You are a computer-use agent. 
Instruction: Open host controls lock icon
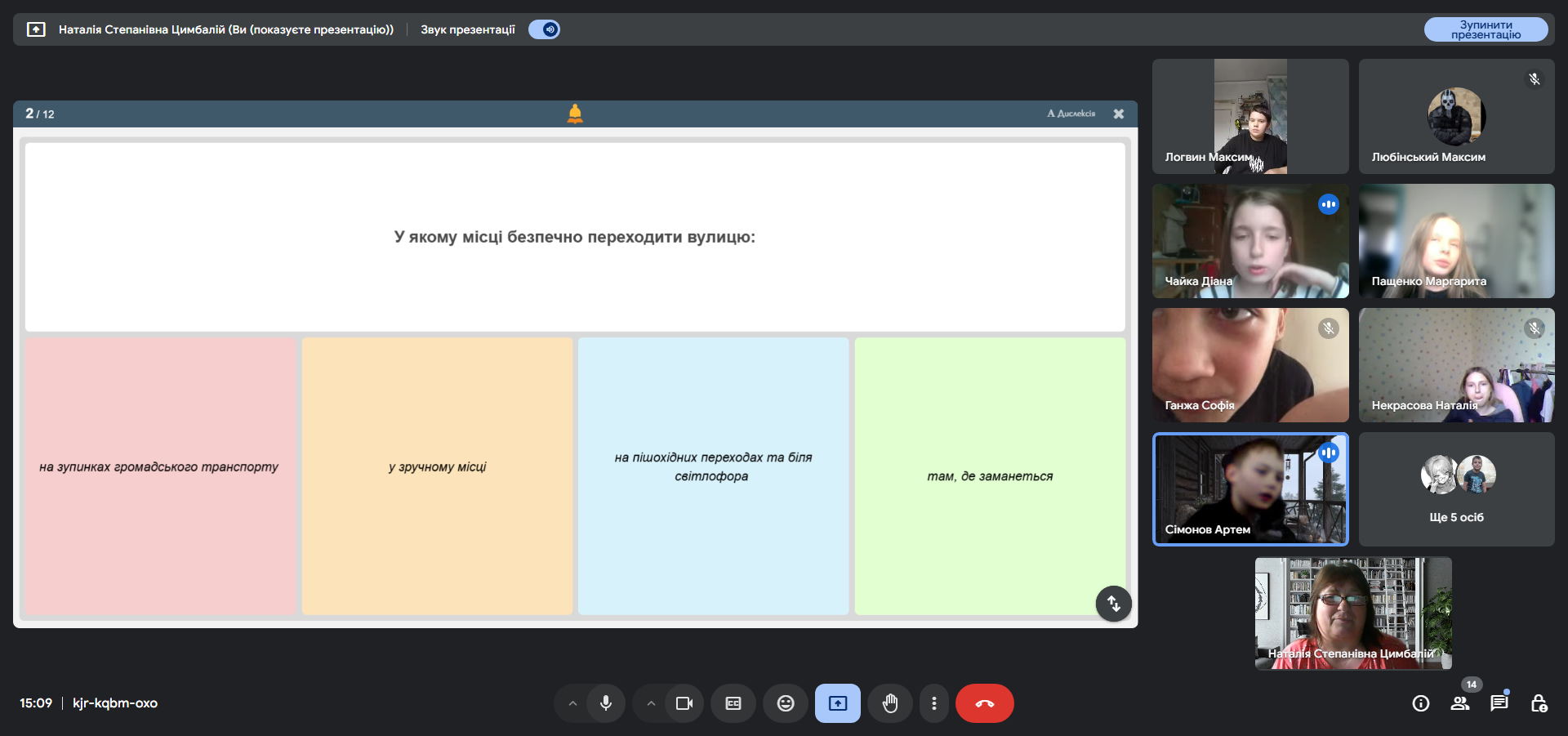tap(1539, 703)
